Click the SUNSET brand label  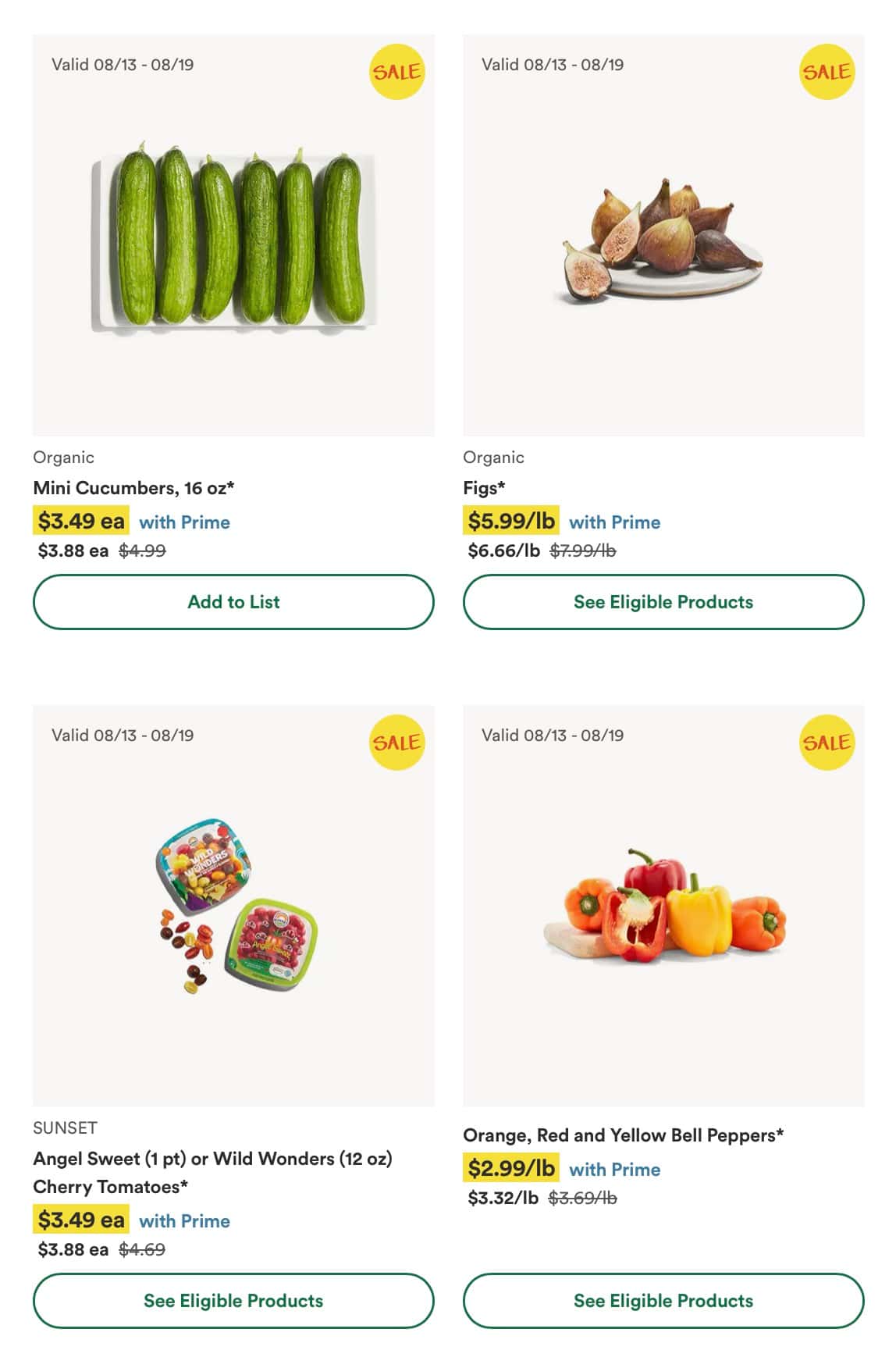(x=65, y=1128)
